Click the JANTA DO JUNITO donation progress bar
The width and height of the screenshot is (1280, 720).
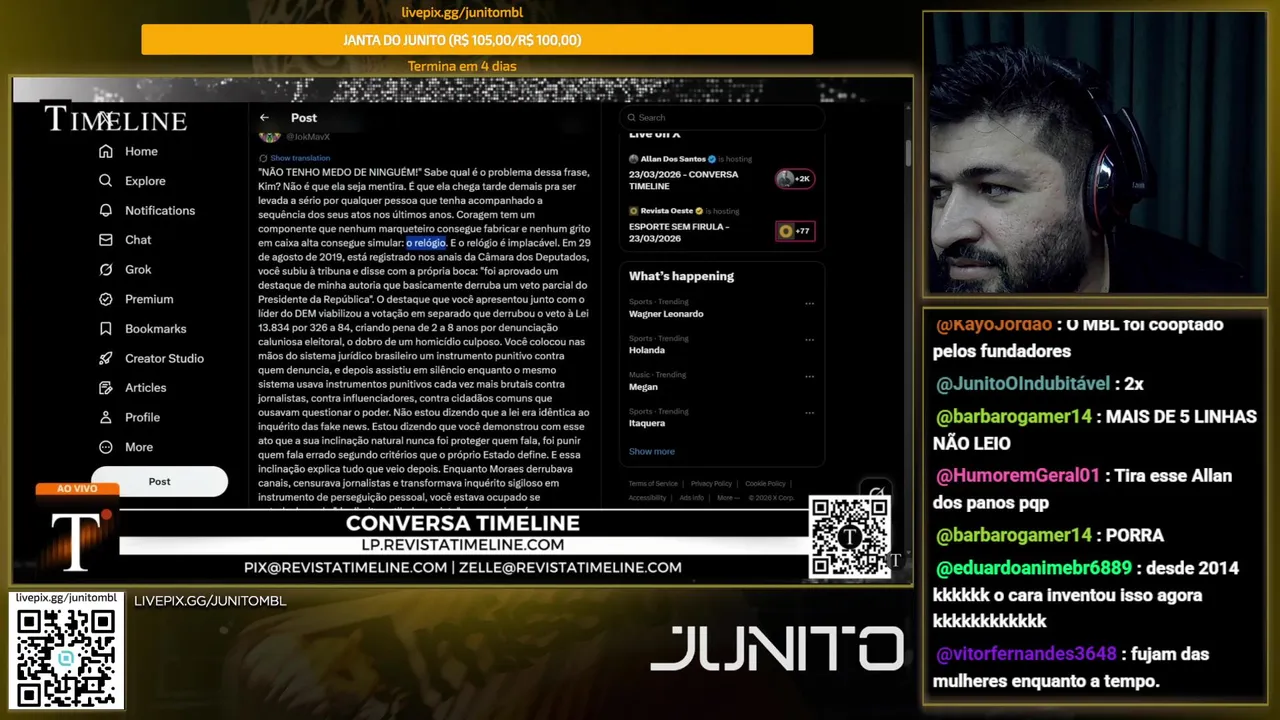(477, 40)
